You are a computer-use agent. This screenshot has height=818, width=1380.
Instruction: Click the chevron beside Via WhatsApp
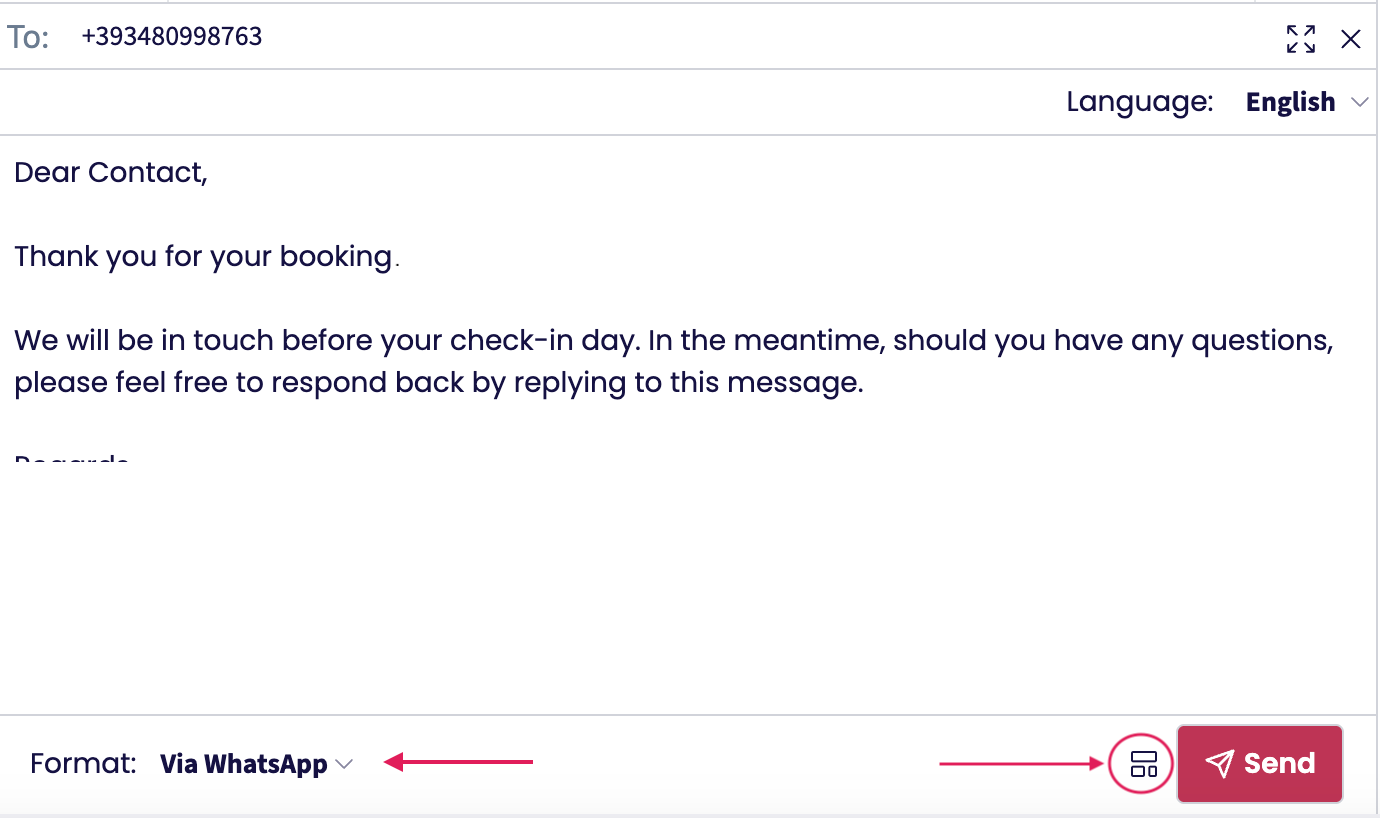(344, 764)
